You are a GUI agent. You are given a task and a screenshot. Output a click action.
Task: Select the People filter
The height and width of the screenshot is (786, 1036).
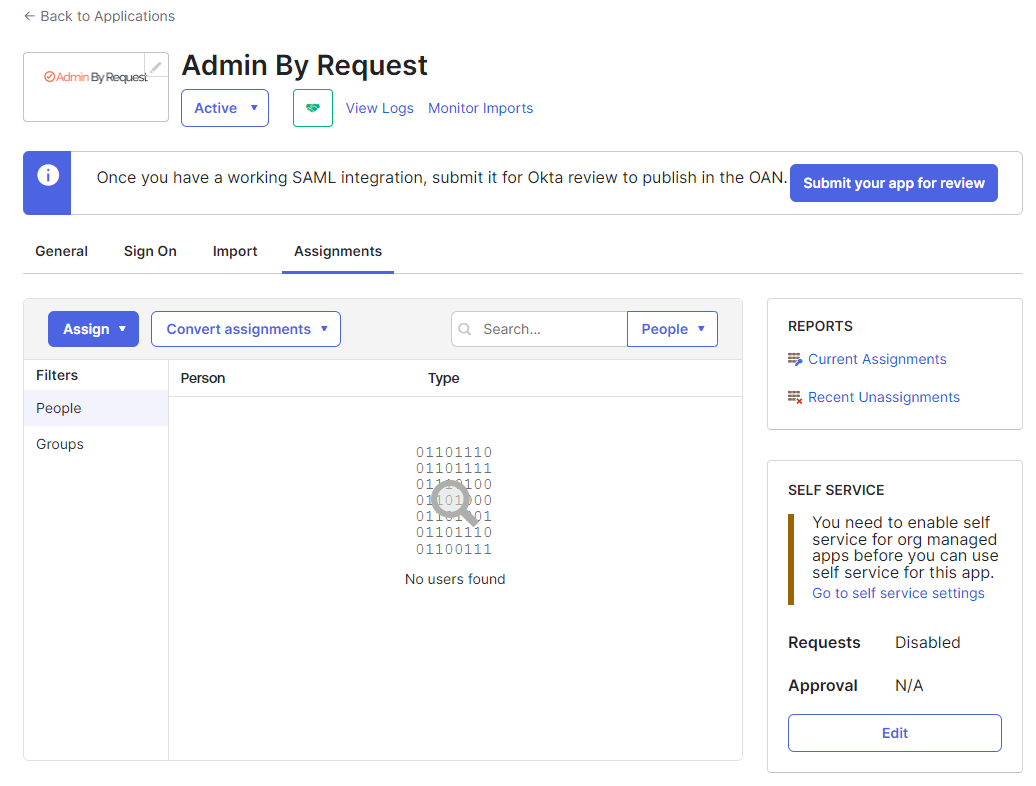point(96,408)
